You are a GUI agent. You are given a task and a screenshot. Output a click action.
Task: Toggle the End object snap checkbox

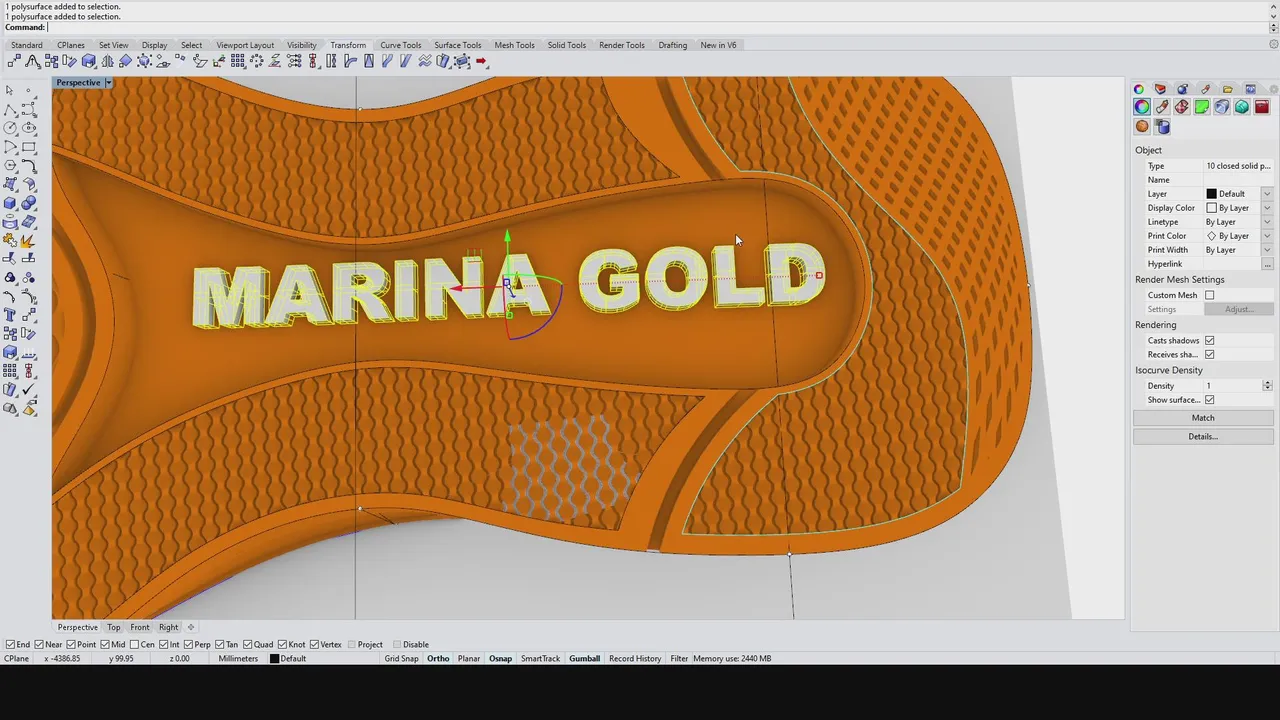10,644
